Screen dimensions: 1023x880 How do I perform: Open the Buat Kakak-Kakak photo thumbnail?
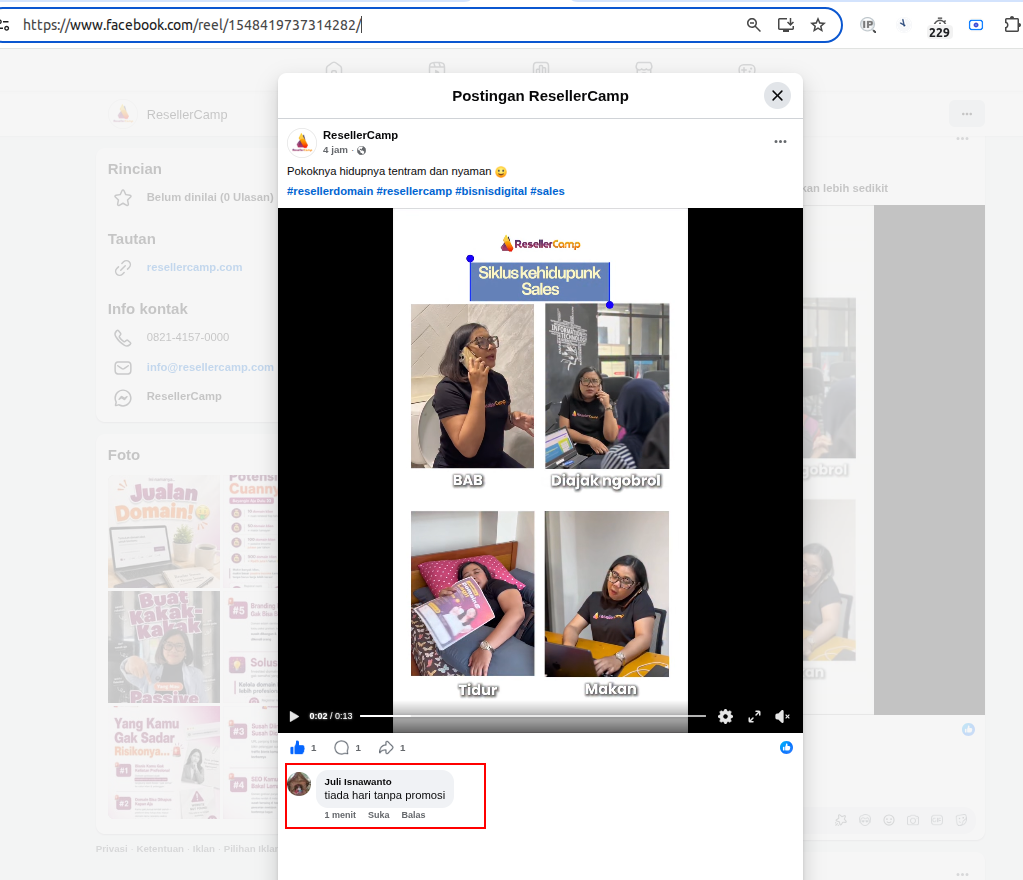164,646
